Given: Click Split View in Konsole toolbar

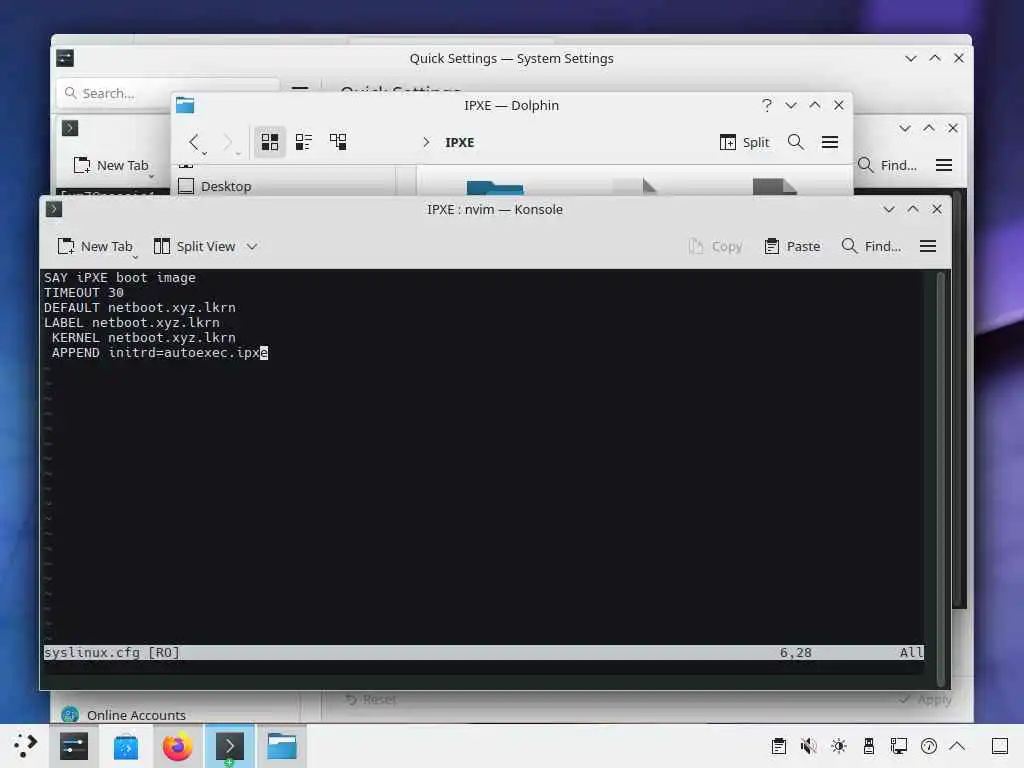Looking at the screenshot, I should point(195,246).
